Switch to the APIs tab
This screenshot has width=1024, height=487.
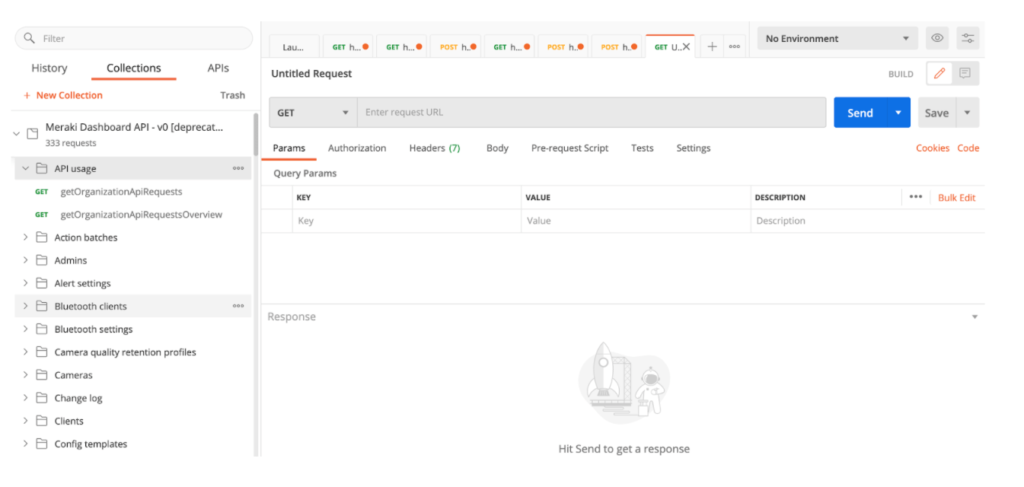pyautogui.click(x=218, y=68)
